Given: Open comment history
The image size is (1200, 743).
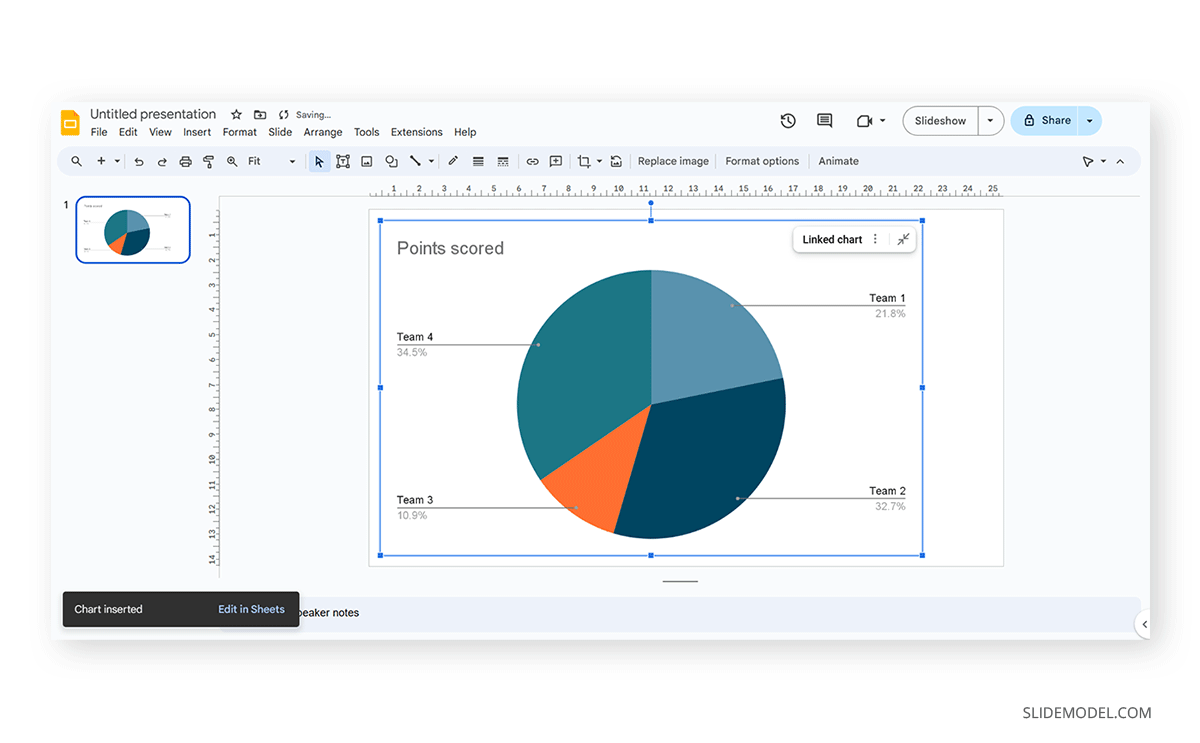Looking at the screenshot, I should [824, 120].
